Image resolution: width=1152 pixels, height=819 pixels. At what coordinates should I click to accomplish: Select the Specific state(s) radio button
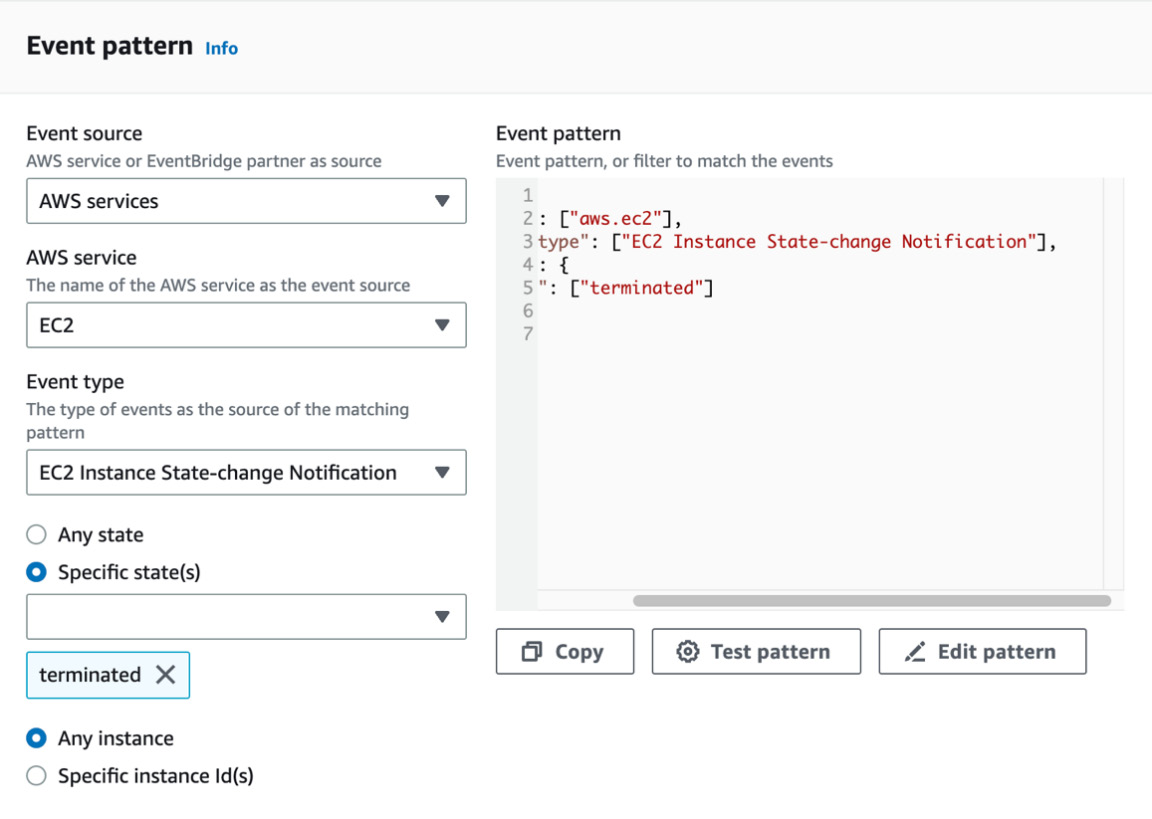tap(36, 571)
